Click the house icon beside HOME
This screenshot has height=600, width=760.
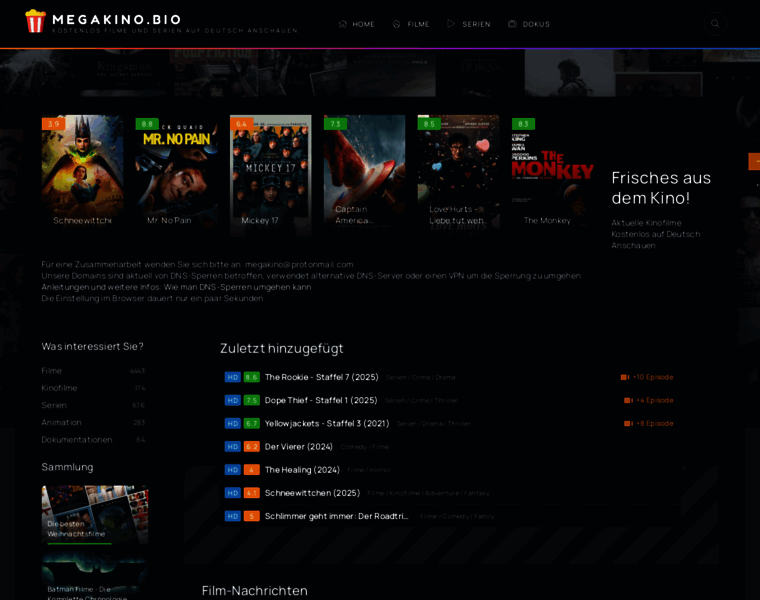point(343,24)
